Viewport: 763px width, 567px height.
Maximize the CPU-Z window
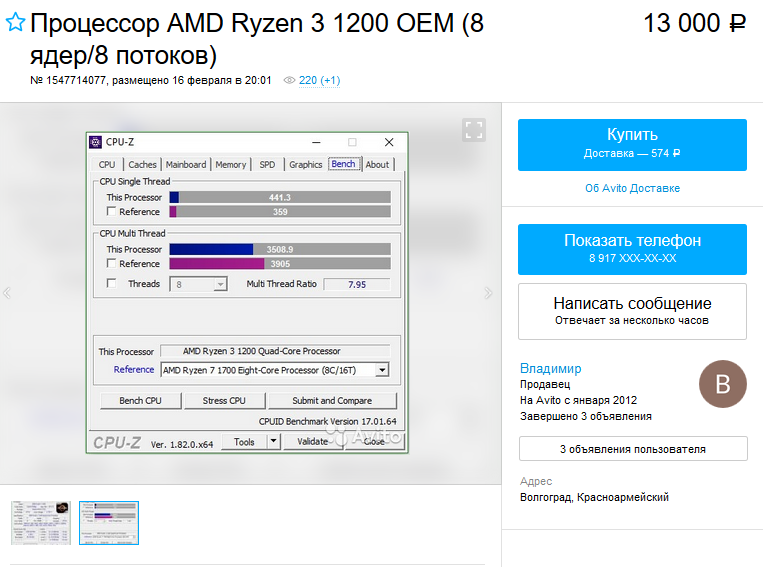pyautogui.click(x=352, y=142)
